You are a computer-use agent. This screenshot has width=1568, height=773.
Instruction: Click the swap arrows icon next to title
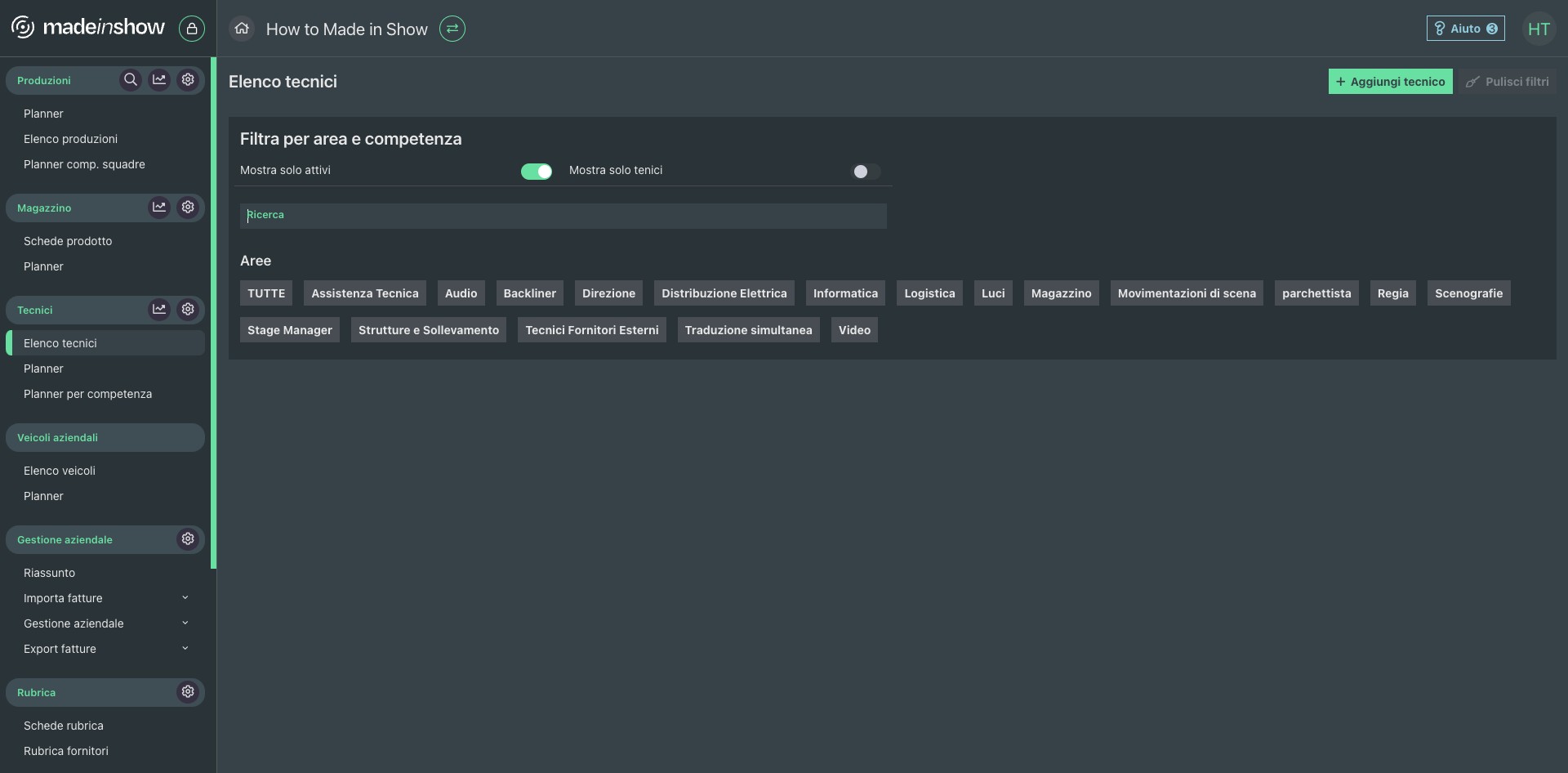pos(452,29)
